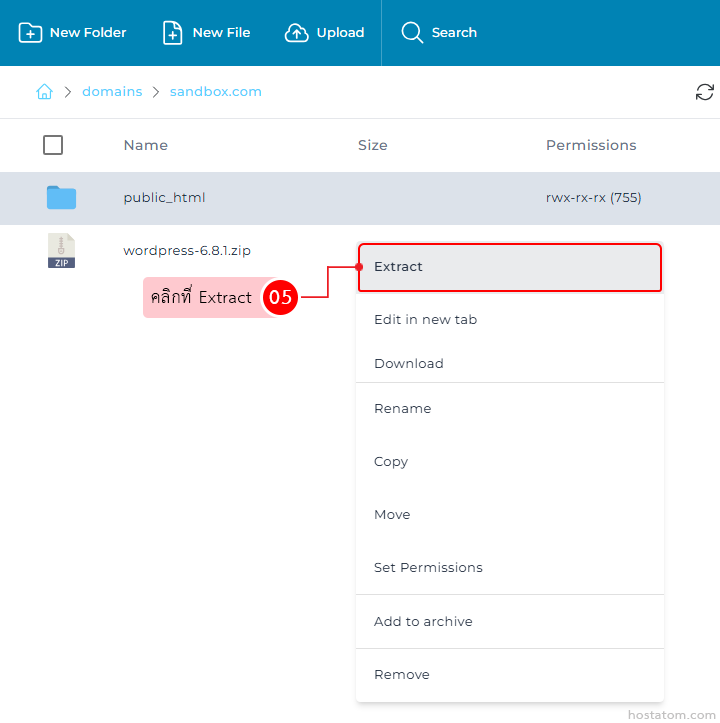Viewport: 720px width, 723px height.
Task: Sort files by Name column header
Action: 145,145
